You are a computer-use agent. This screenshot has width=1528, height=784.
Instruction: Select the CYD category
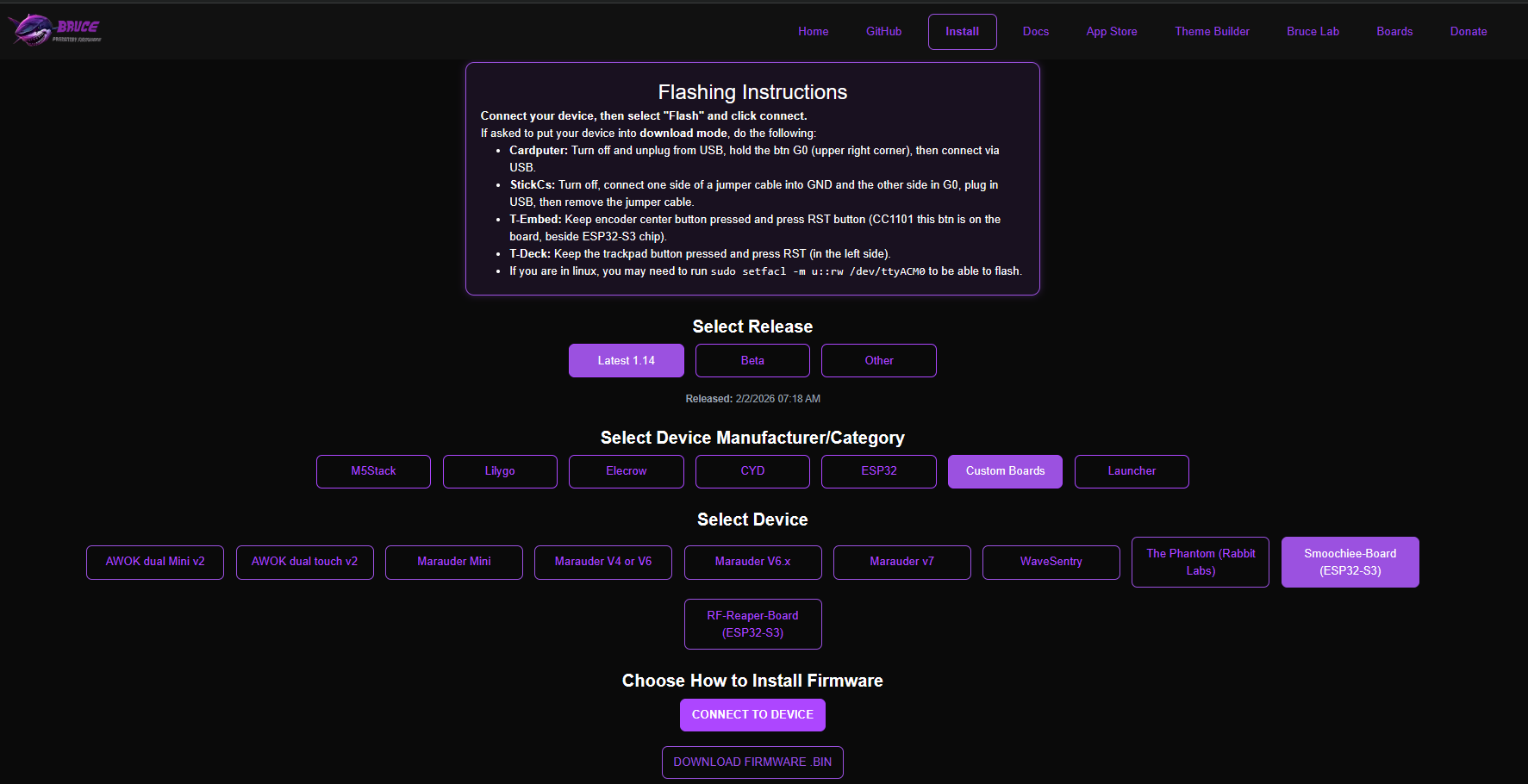(x=752, y=471)
